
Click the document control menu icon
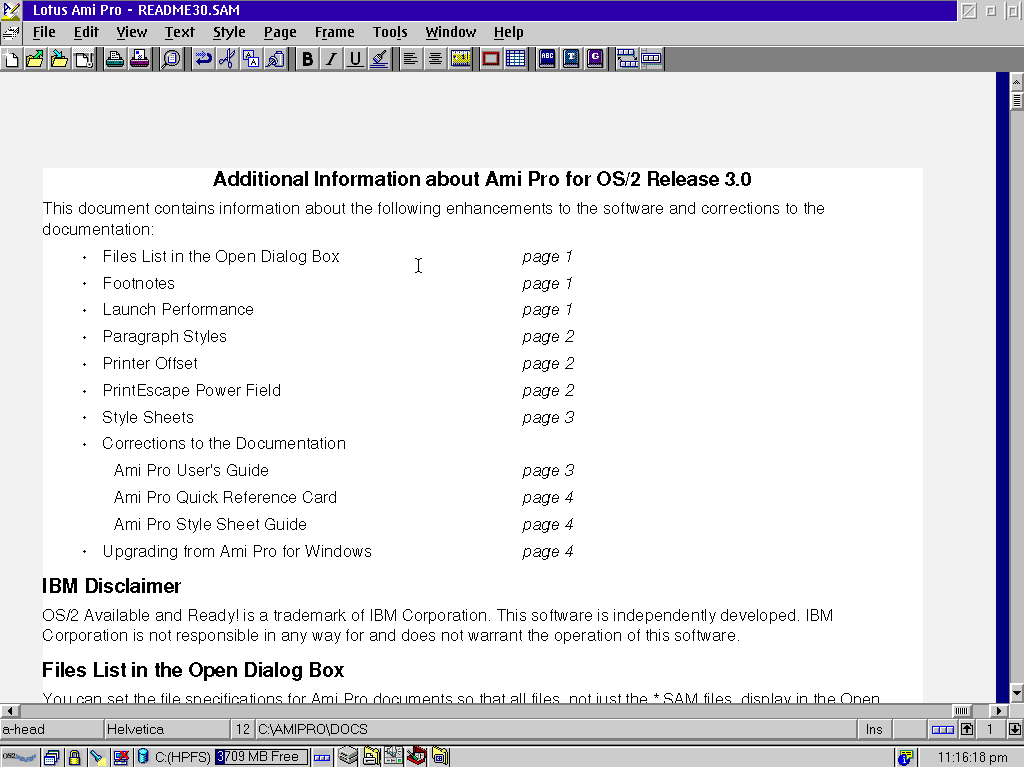point(10,32)
